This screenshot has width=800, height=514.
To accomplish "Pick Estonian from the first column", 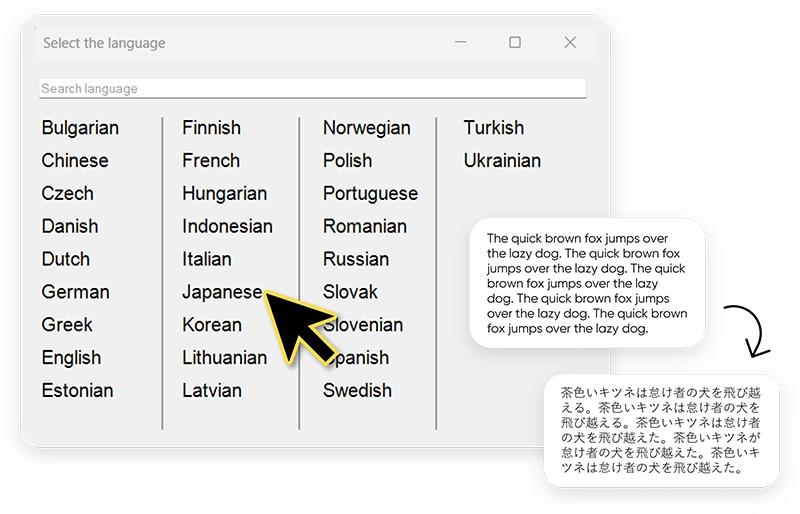I will (77, 391).
